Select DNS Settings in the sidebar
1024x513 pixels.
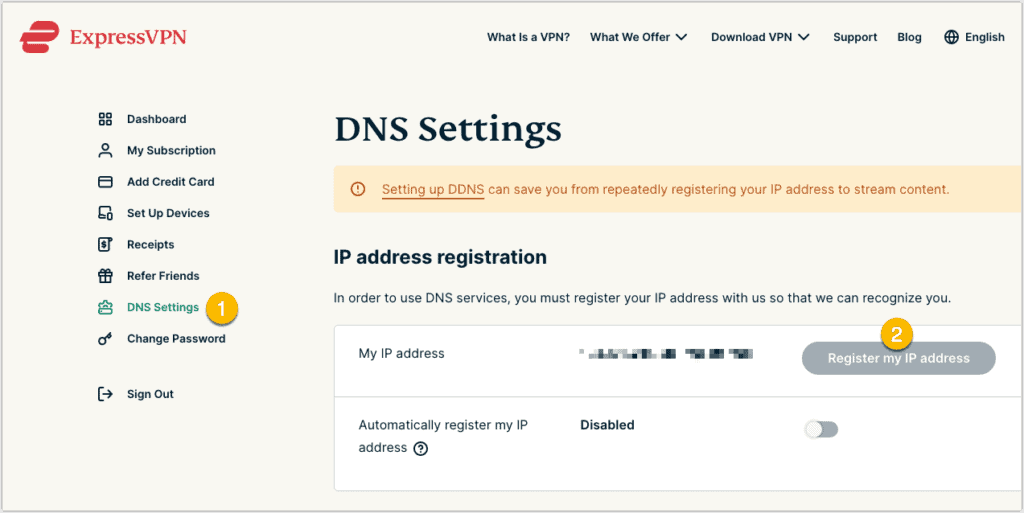pyautogui.click(x=162, y=307)
